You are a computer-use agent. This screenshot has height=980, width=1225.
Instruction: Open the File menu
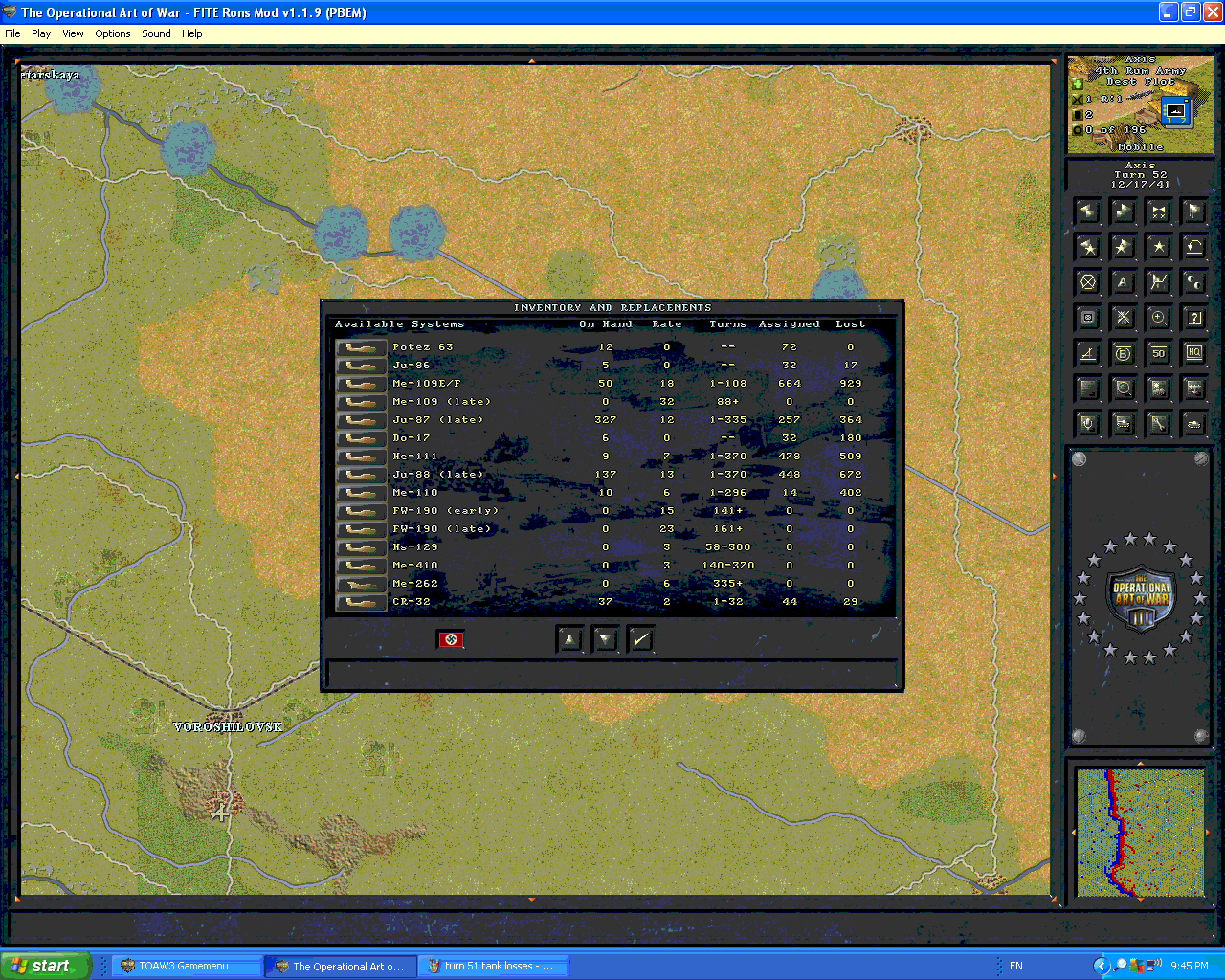click(12, 33)
